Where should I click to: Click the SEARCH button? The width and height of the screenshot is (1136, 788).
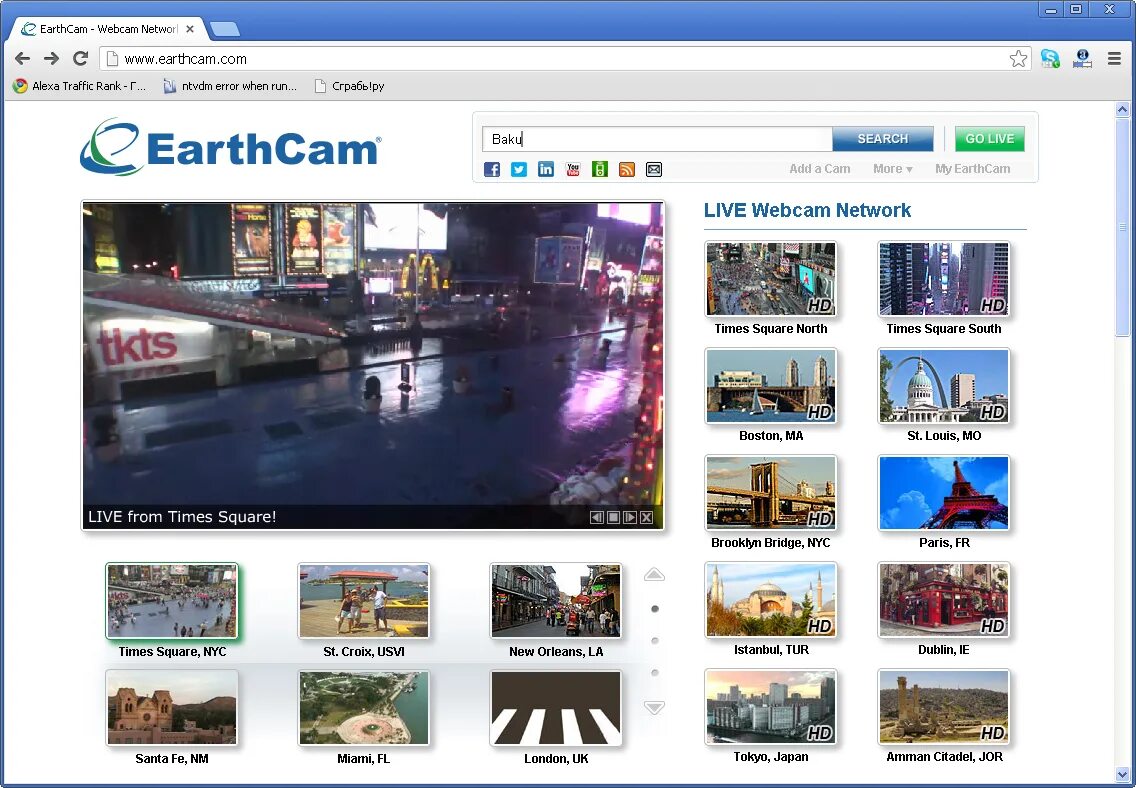tap(882, 139)
